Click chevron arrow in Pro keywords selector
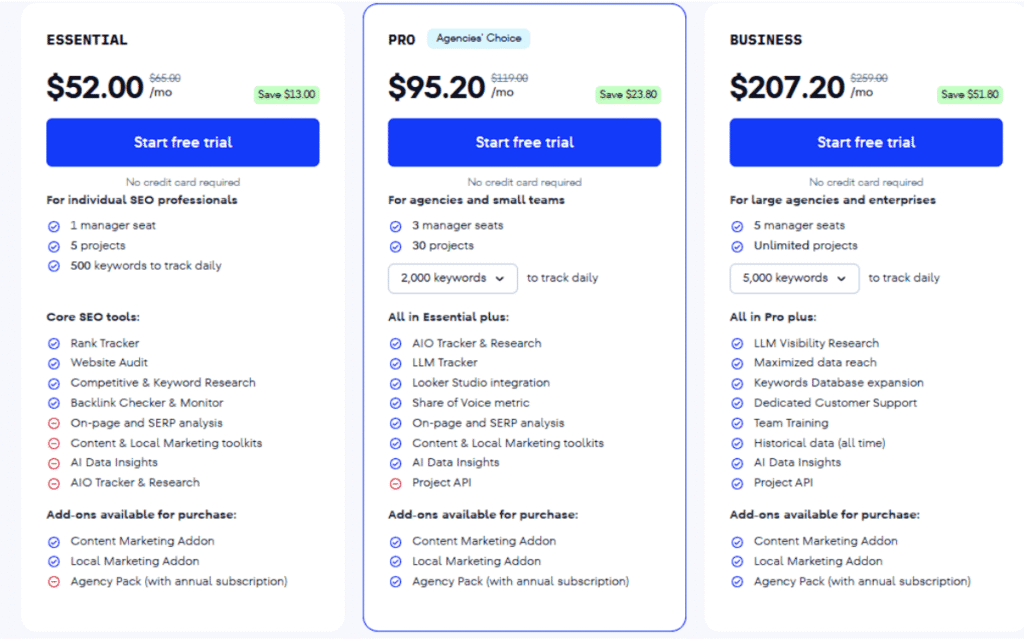Viewport: 1024px width, 640px height. 500,279
